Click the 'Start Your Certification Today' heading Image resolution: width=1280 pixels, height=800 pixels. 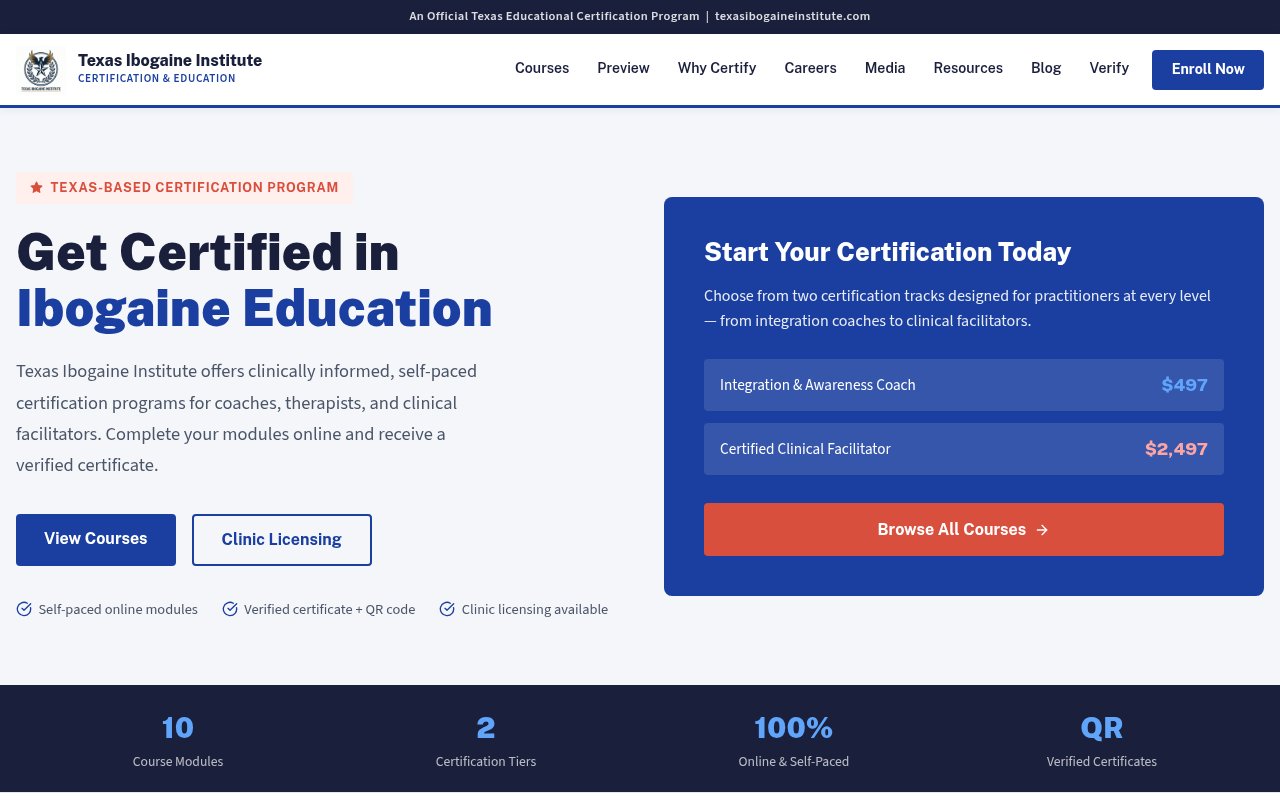[887, 252]
